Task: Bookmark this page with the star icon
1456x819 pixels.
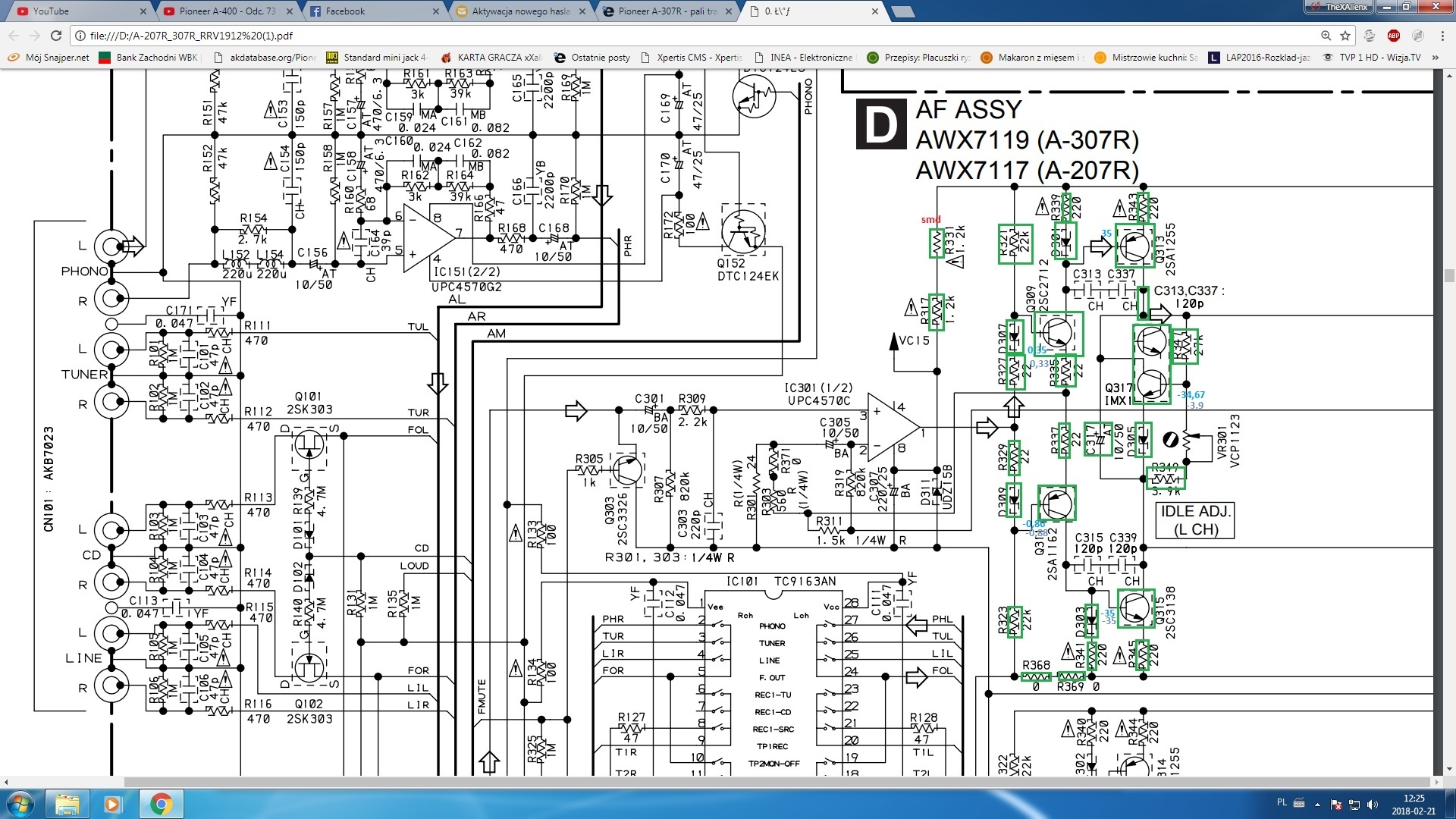Action: (x=1345, y=36)
